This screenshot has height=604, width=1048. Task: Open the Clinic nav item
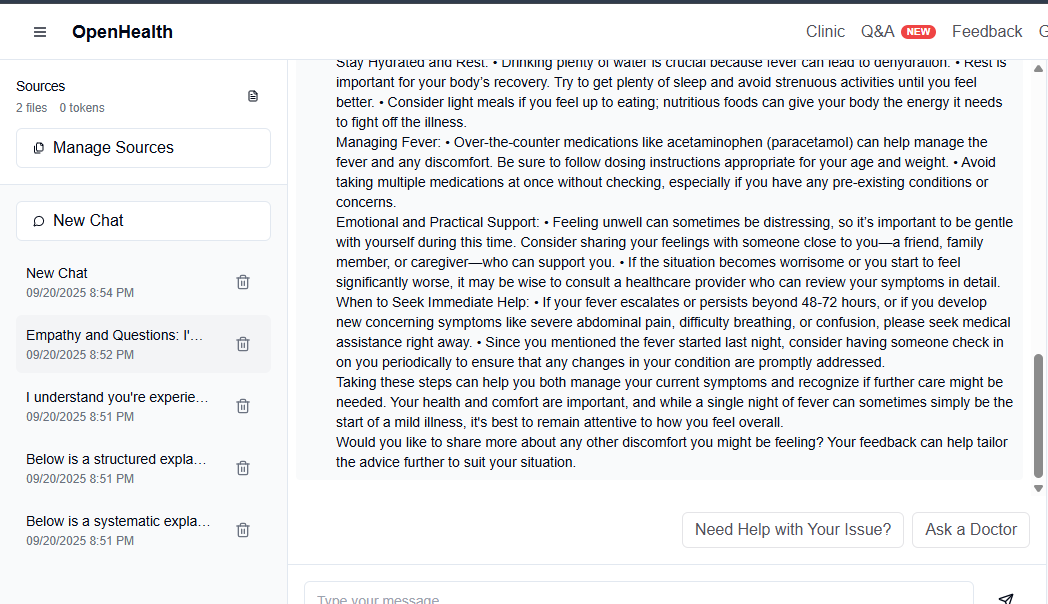pyautogui.click(x=825, y=31)
